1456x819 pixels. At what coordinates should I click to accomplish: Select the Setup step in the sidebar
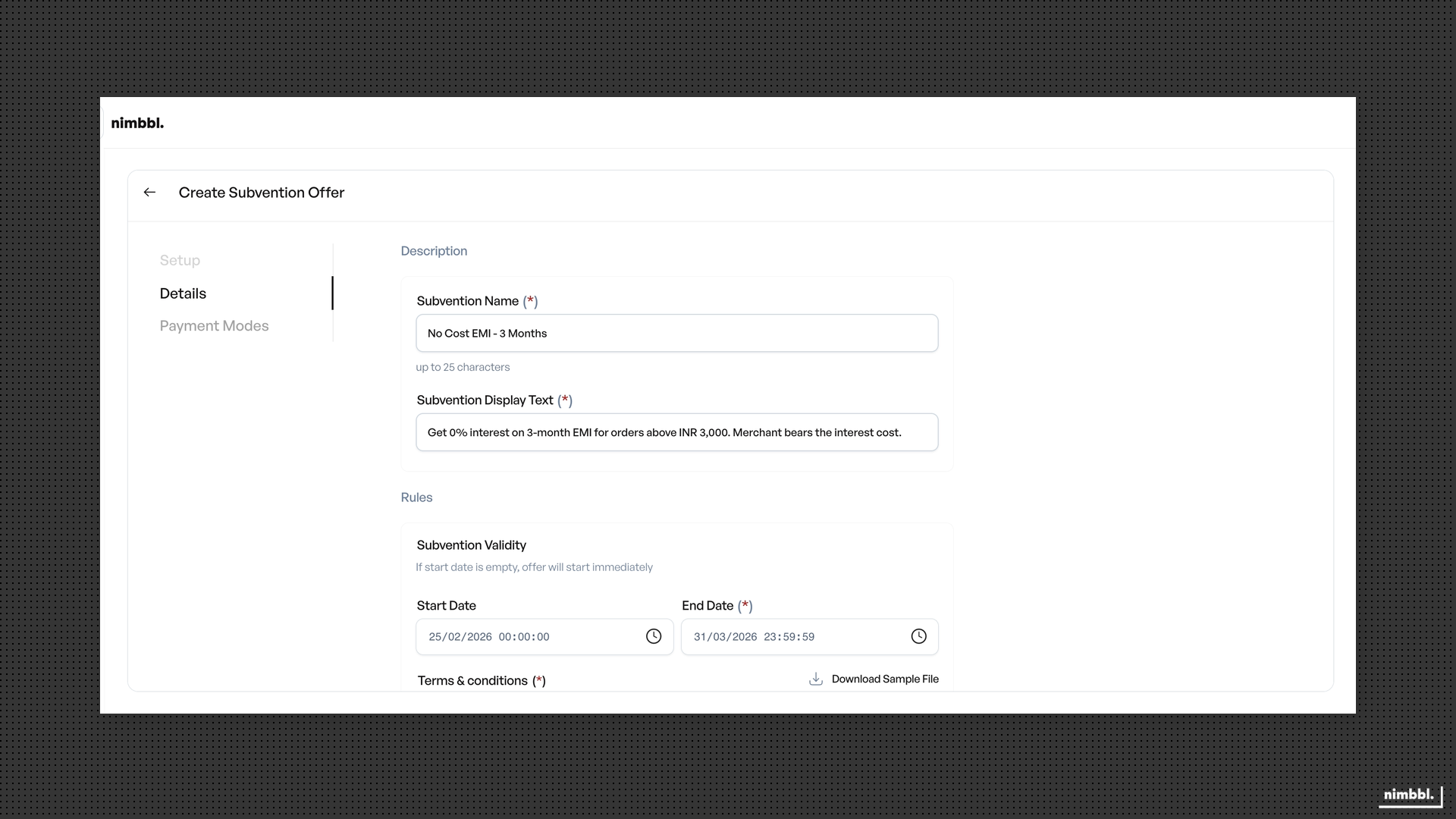[x=180, y=260]
